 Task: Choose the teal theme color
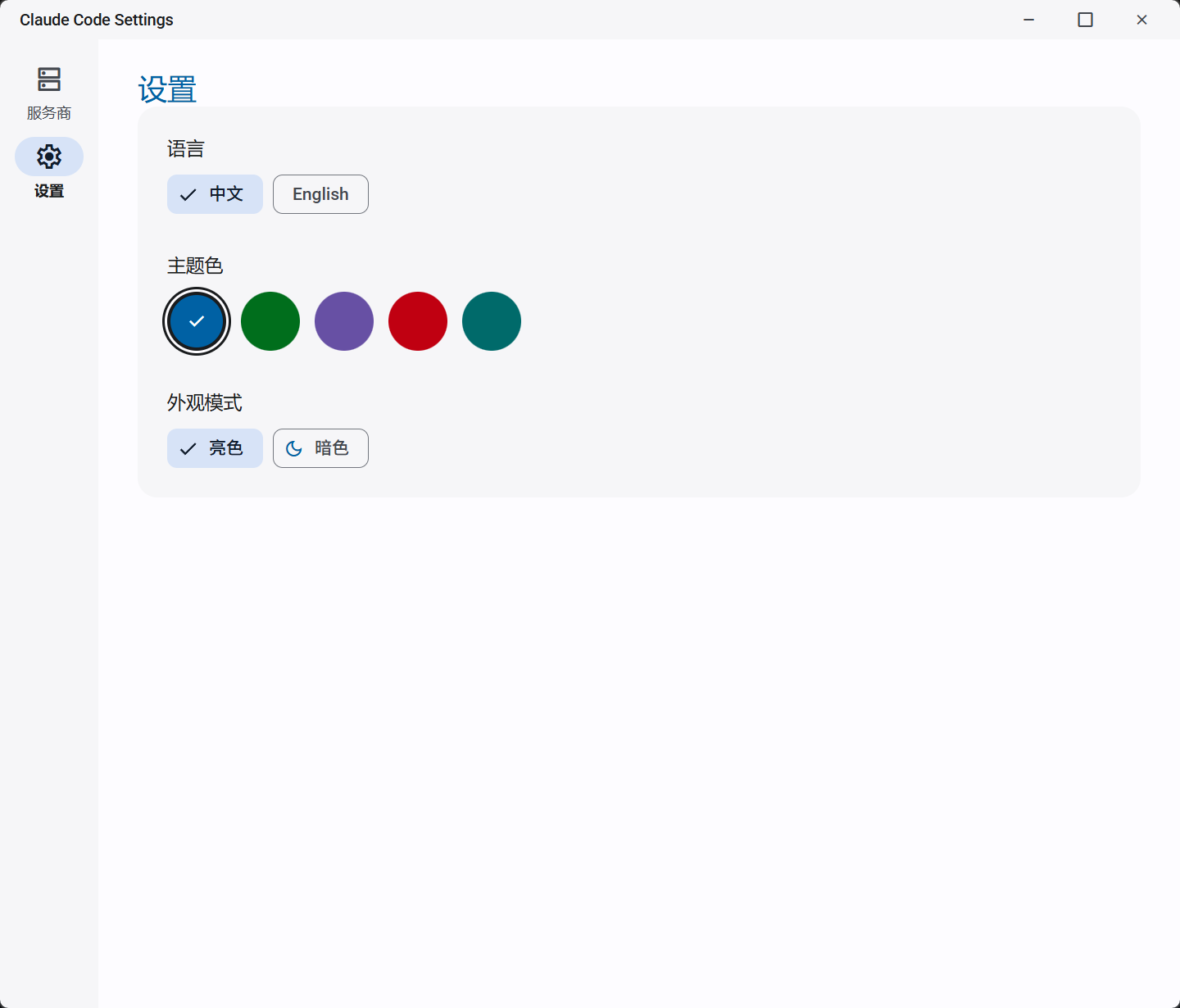[x=492, y=321]
